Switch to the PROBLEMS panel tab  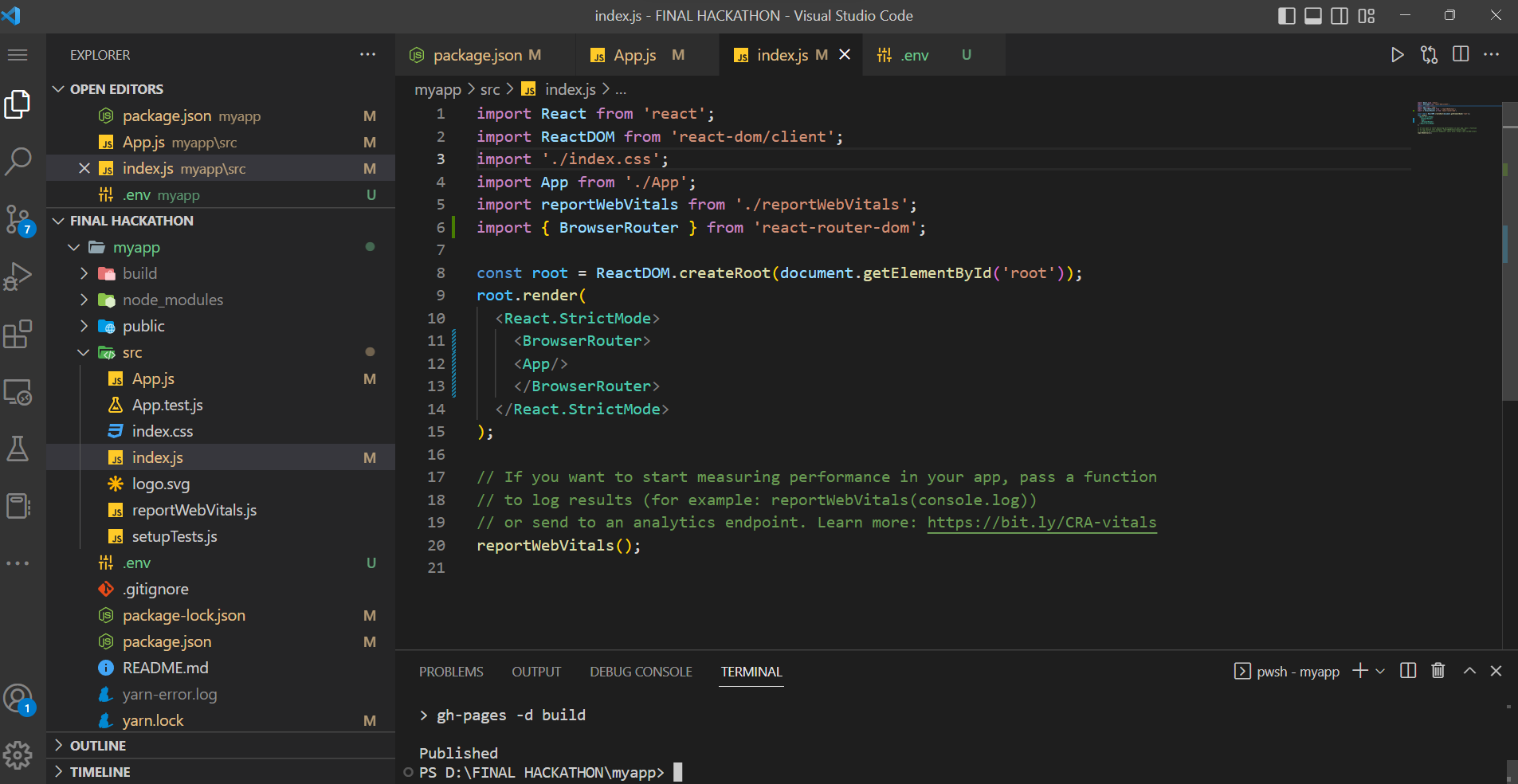451,672
